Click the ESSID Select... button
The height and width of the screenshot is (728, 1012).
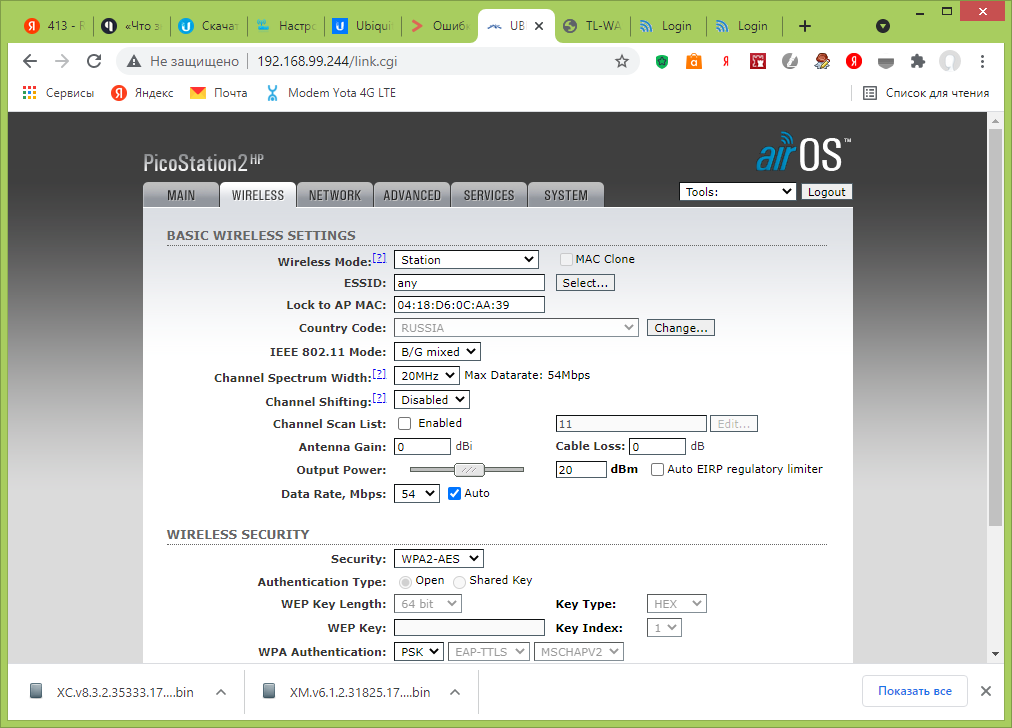click(x=585, y=283)
